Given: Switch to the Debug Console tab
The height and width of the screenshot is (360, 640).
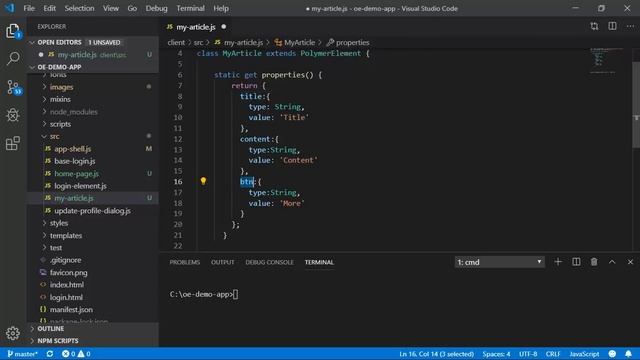Looking at the screenshot, I should coord(269,262).
